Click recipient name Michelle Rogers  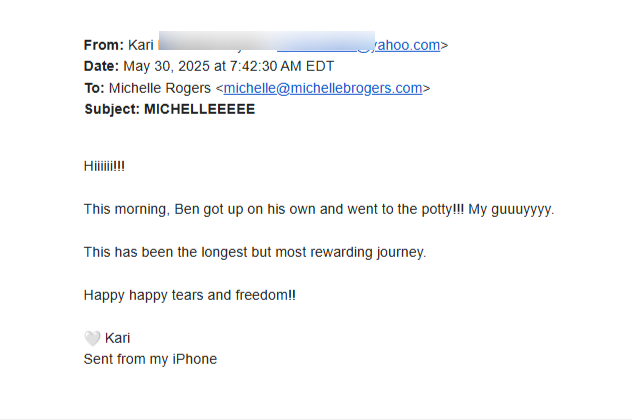click(160, 88)
